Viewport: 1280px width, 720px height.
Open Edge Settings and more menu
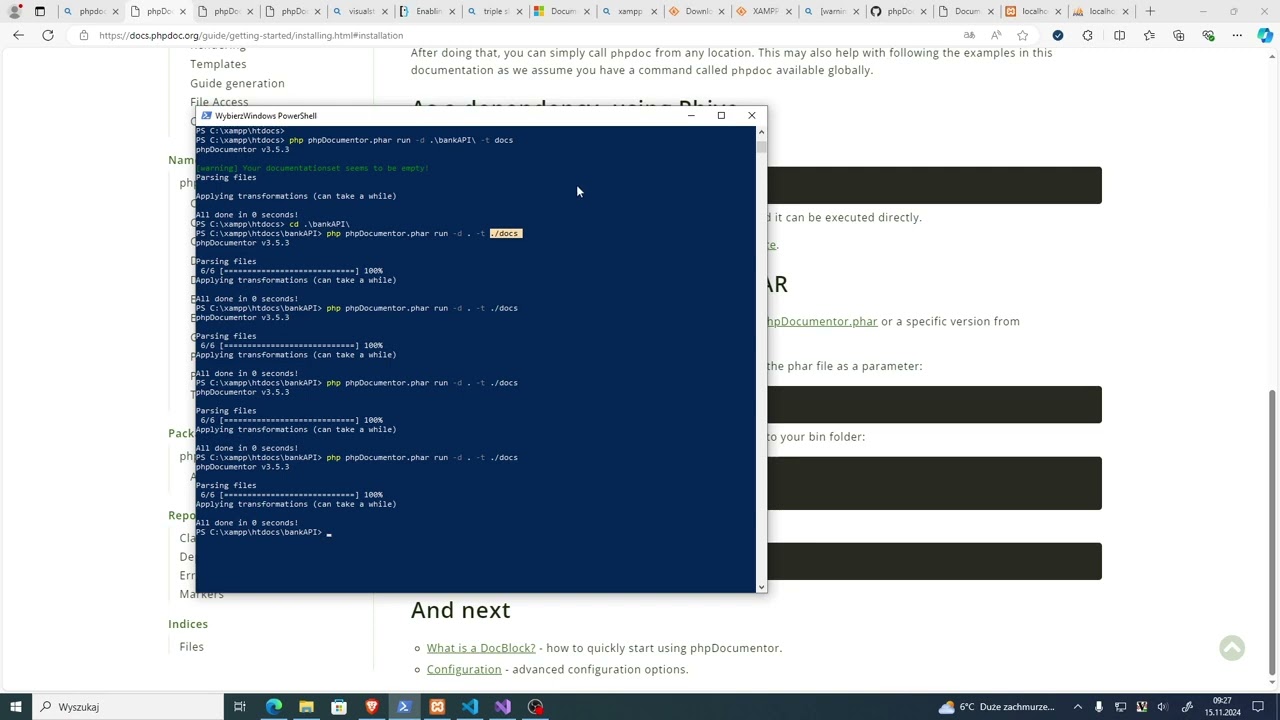pyautogui.click(x=1237, y=35)
